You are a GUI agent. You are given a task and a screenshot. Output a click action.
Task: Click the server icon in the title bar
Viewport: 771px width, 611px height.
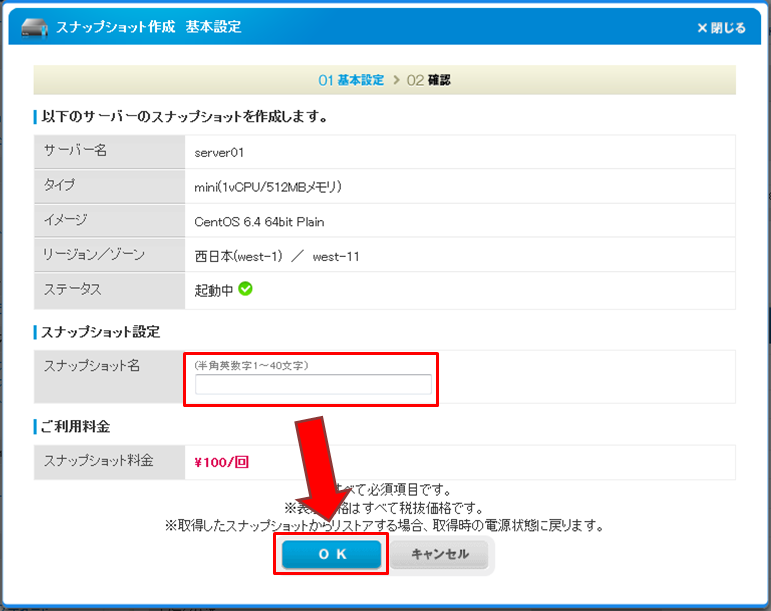click(34, 27)
